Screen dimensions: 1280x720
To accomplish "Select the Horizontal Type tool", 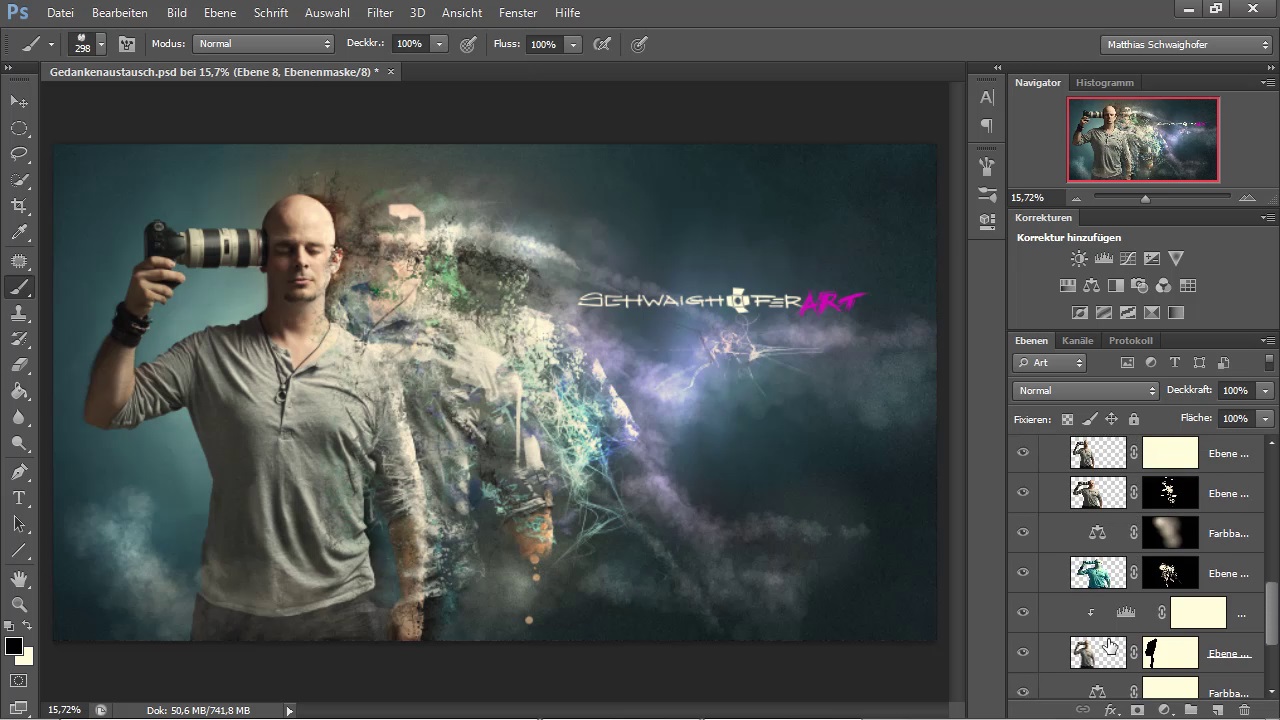I will tap(19, 498).
